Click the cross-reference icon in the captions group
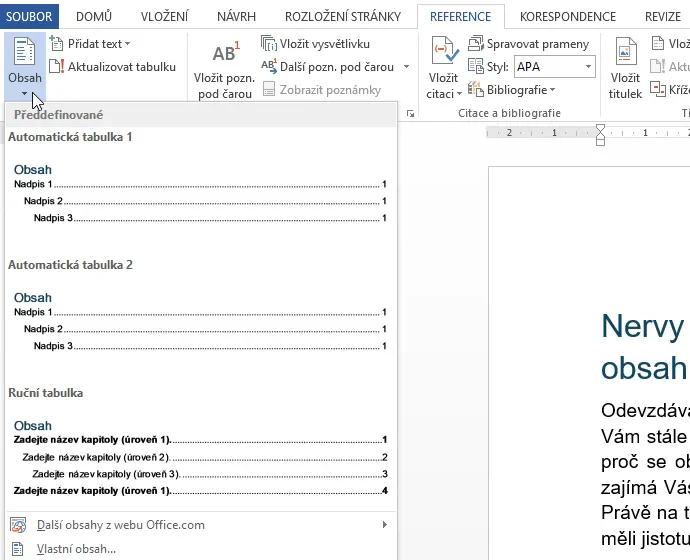Viewport: 690px width, 560px height. [658, 90]
